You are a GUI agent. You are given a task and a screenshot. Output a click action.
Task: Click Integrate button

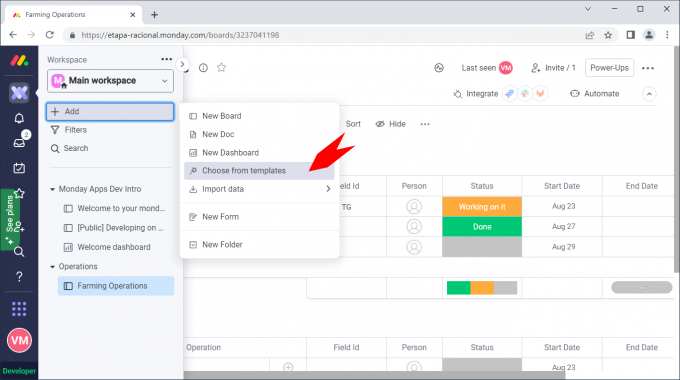click(476, 94)
